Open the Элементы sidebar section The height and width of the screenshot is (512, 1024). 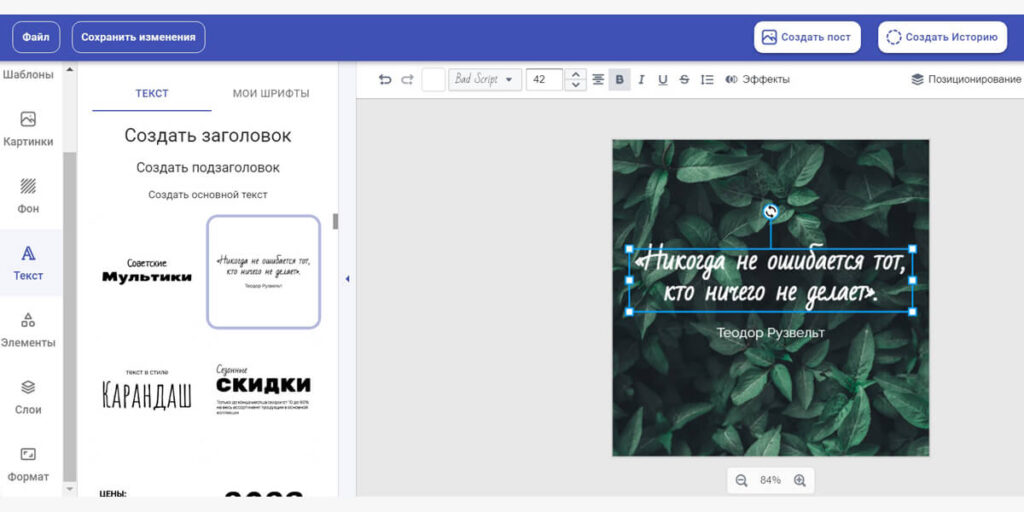[28, 330]
